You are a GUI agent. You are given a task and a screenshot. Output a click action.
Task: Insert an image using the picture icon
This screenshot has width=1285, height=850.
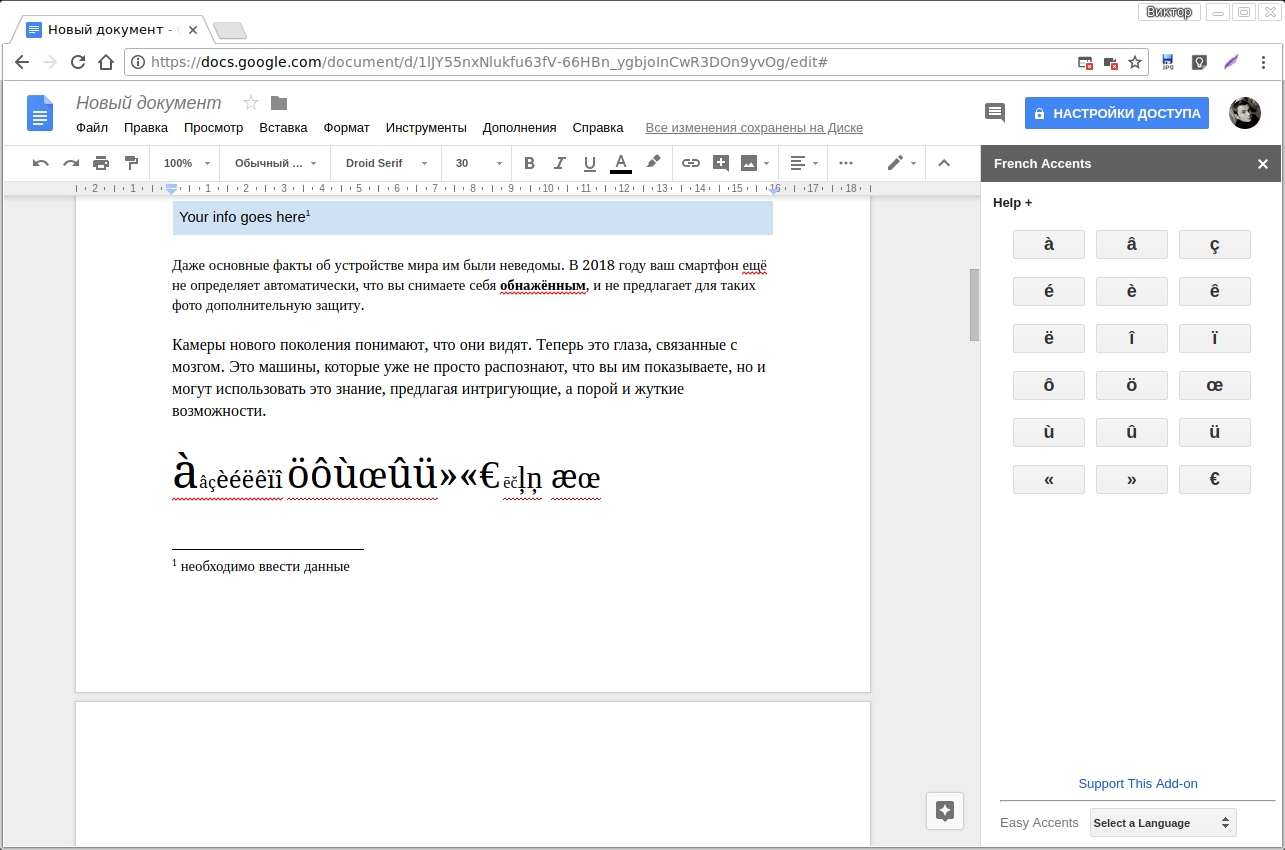click(749, 163)
